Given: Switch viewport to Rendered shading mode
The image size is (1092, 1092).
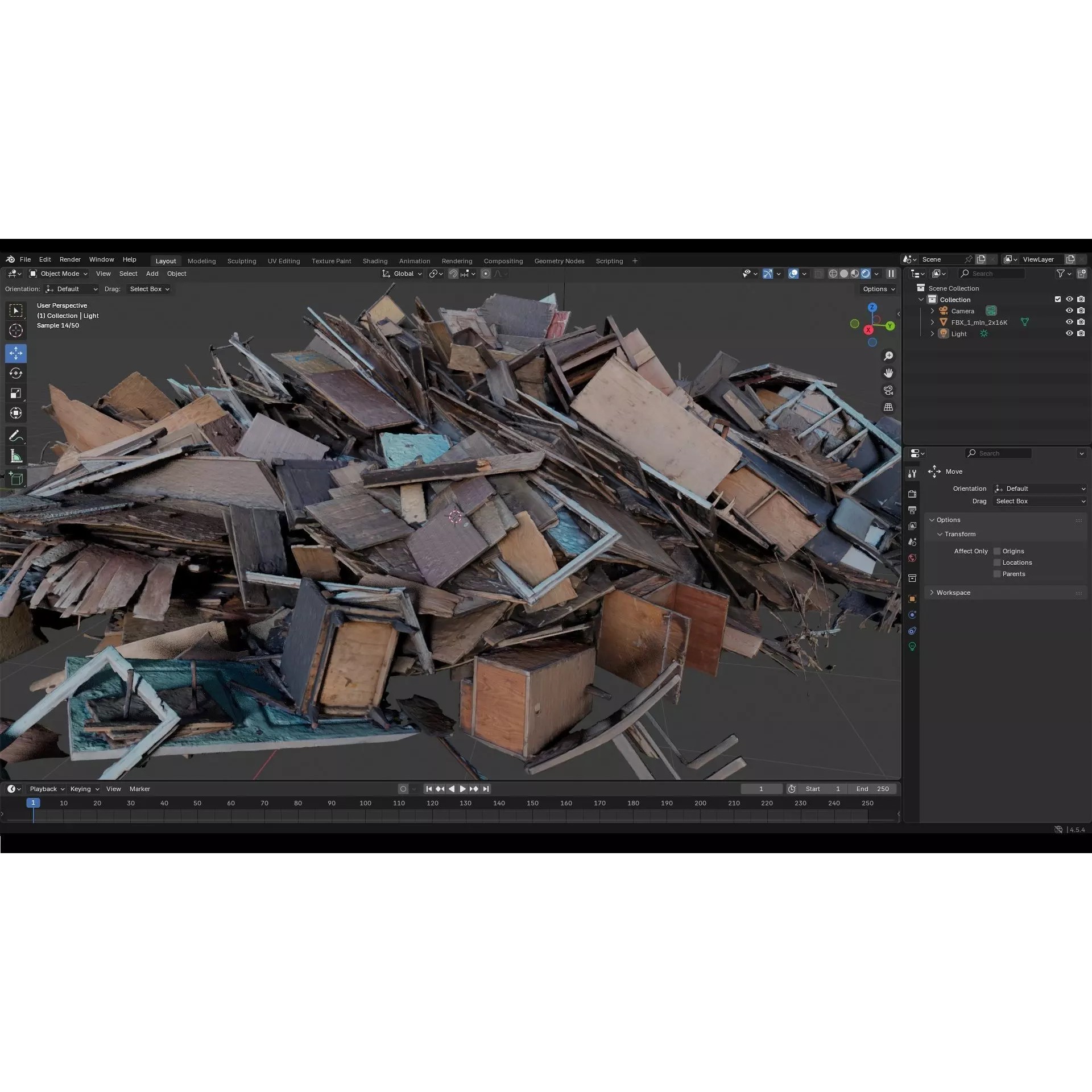Looking at the screenshot, I should 866,273.
